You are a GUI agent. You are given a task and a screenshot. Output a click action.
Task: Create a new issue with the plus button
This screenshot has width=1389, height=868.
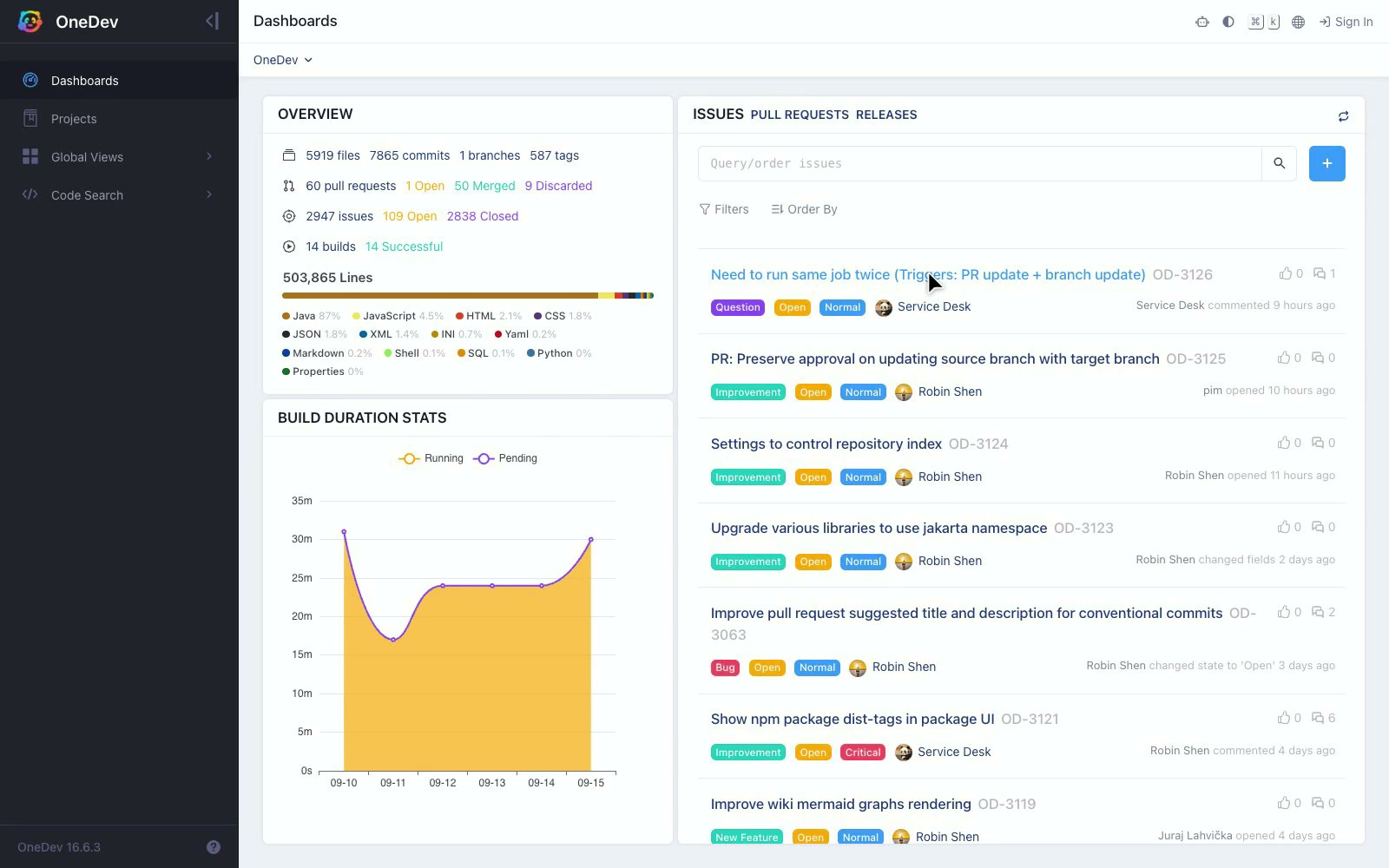pyautogui.click(x=1326, y=163)
